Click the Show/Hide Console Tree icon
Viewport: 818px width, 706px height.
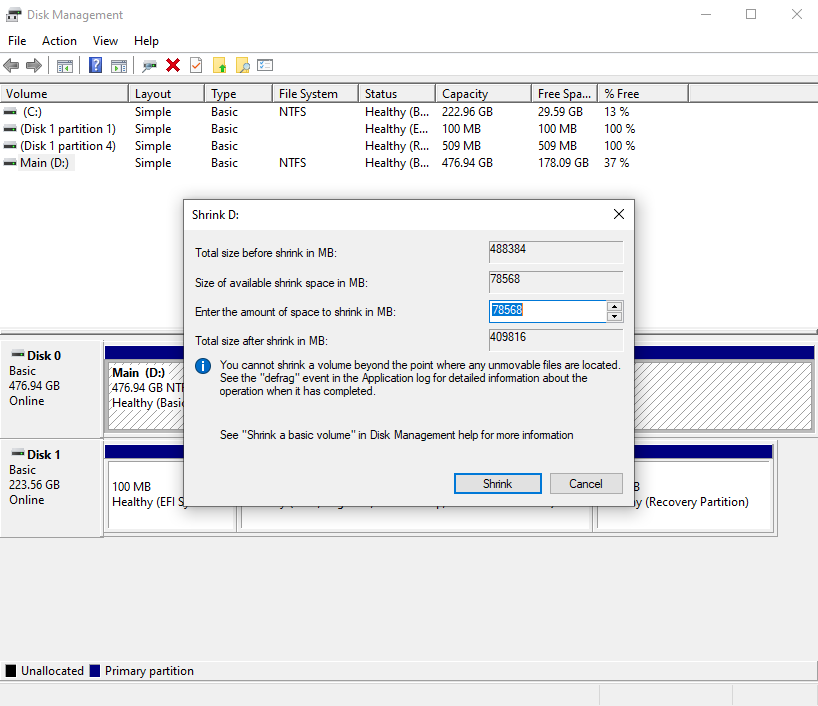tap(65, 66)
